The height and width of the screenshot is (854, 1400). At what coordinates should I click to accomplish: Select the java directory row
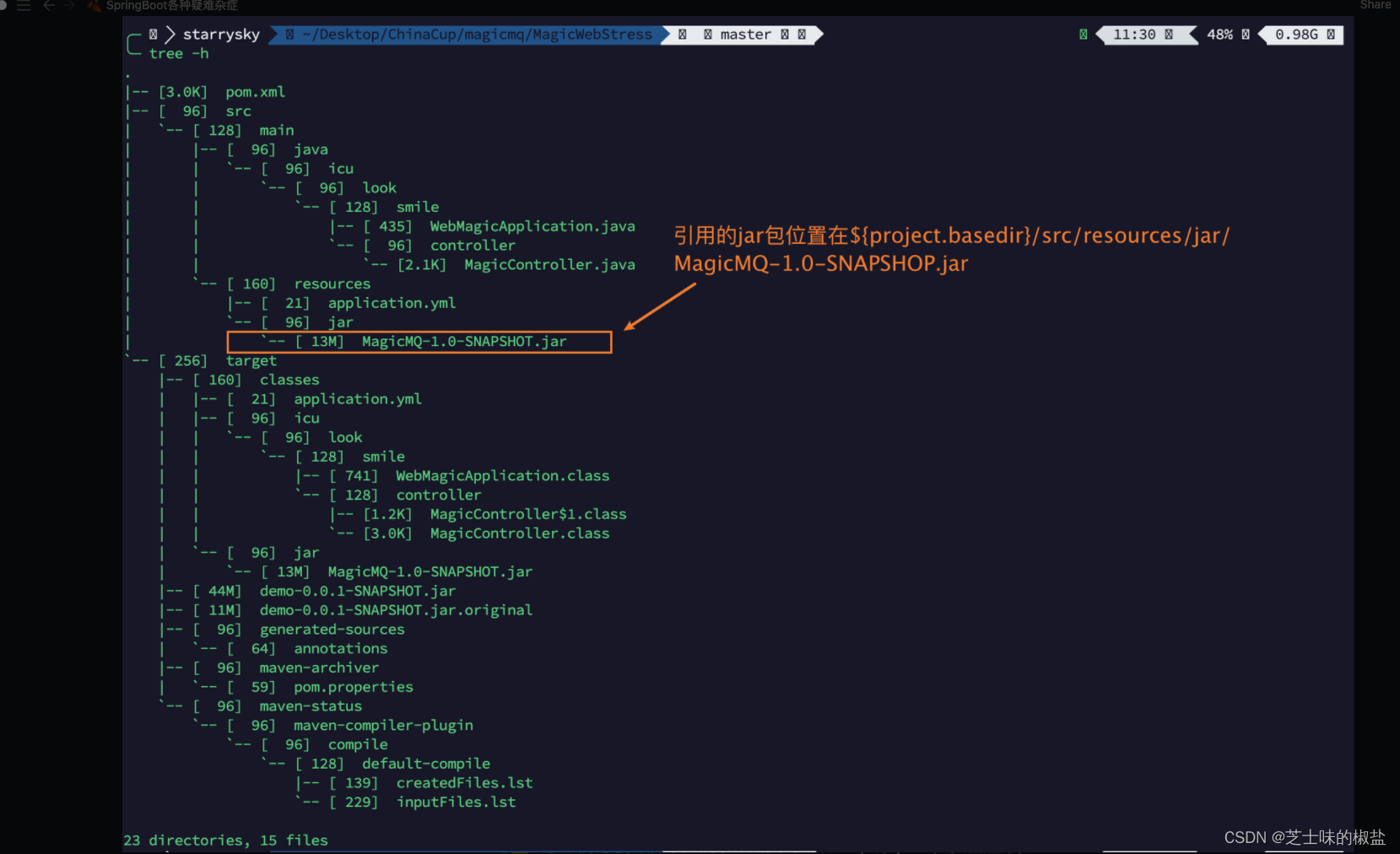261,150
